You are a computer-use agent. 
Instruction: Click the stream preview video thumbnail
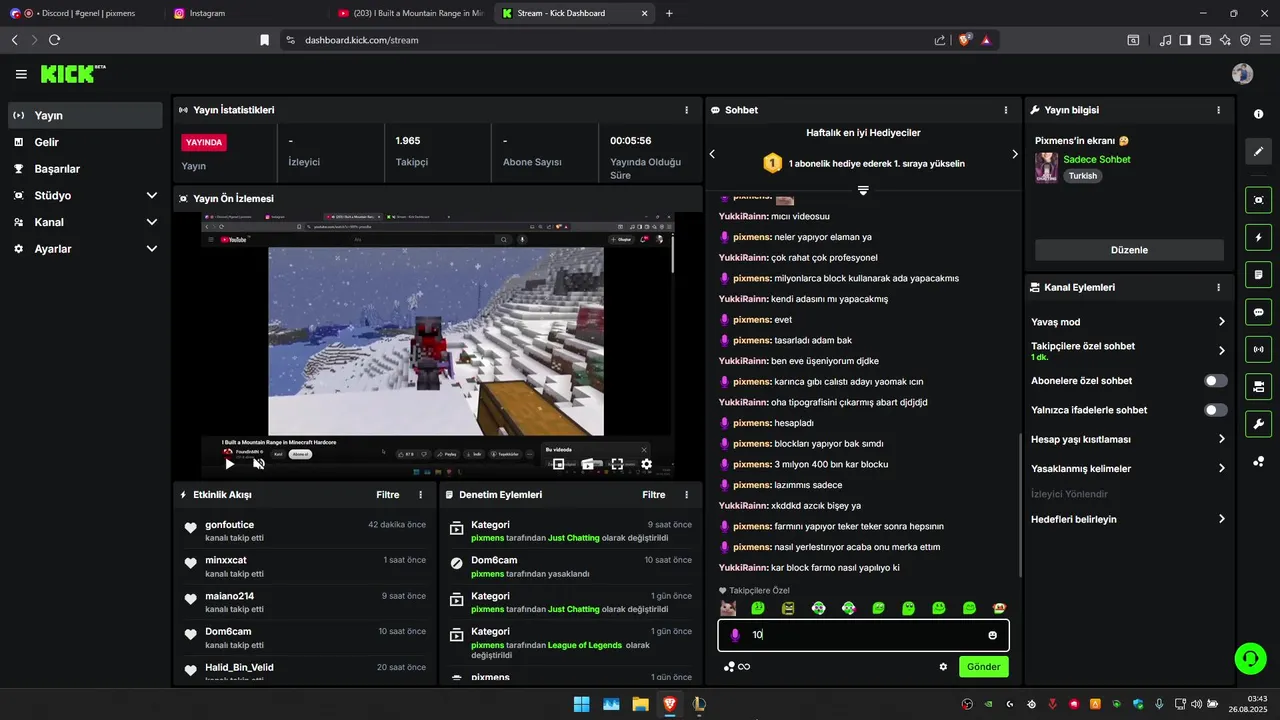pyautogui.click(x=436, y=346)
